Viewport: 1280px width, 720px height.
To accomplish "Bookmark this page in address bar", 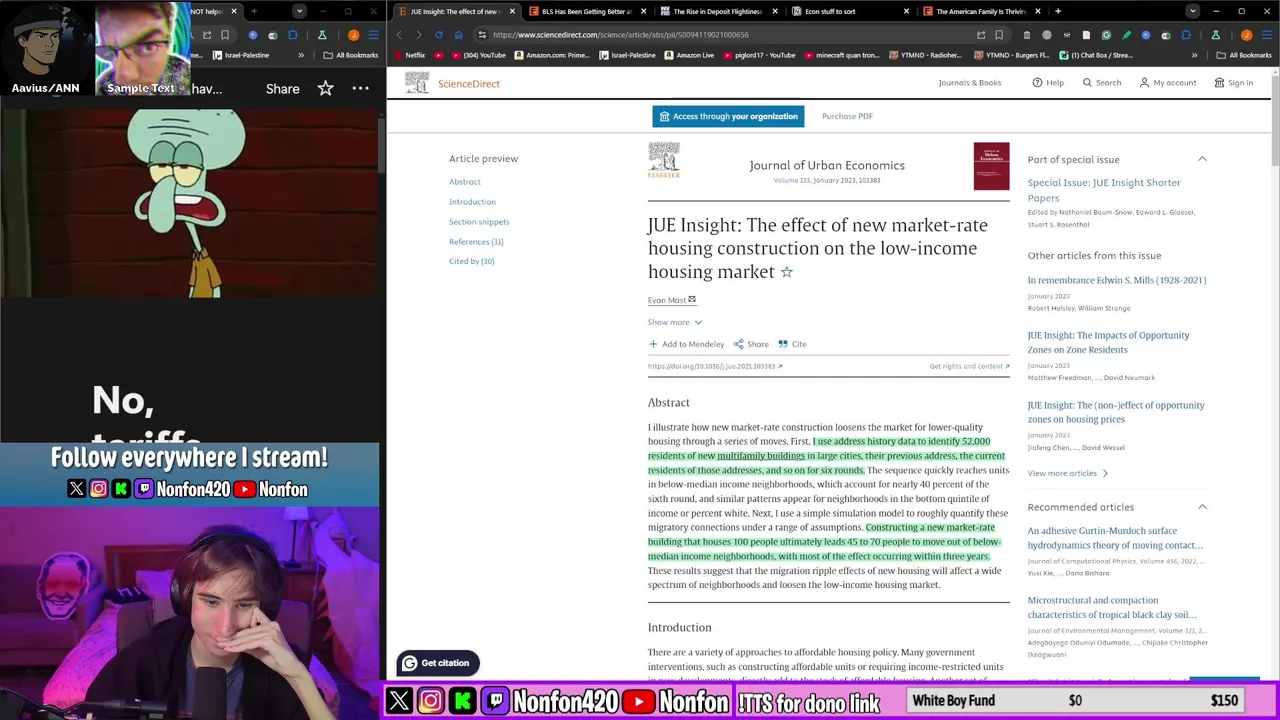I will point(998,34).
